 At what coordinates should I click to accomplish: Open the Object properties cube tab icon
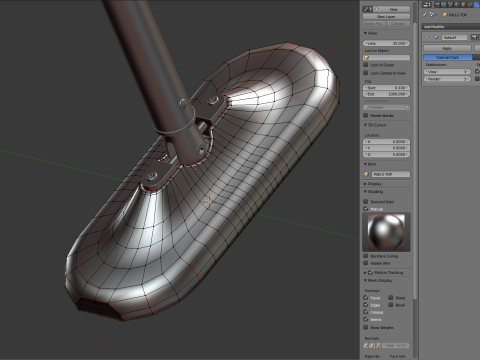pos(463,5)
